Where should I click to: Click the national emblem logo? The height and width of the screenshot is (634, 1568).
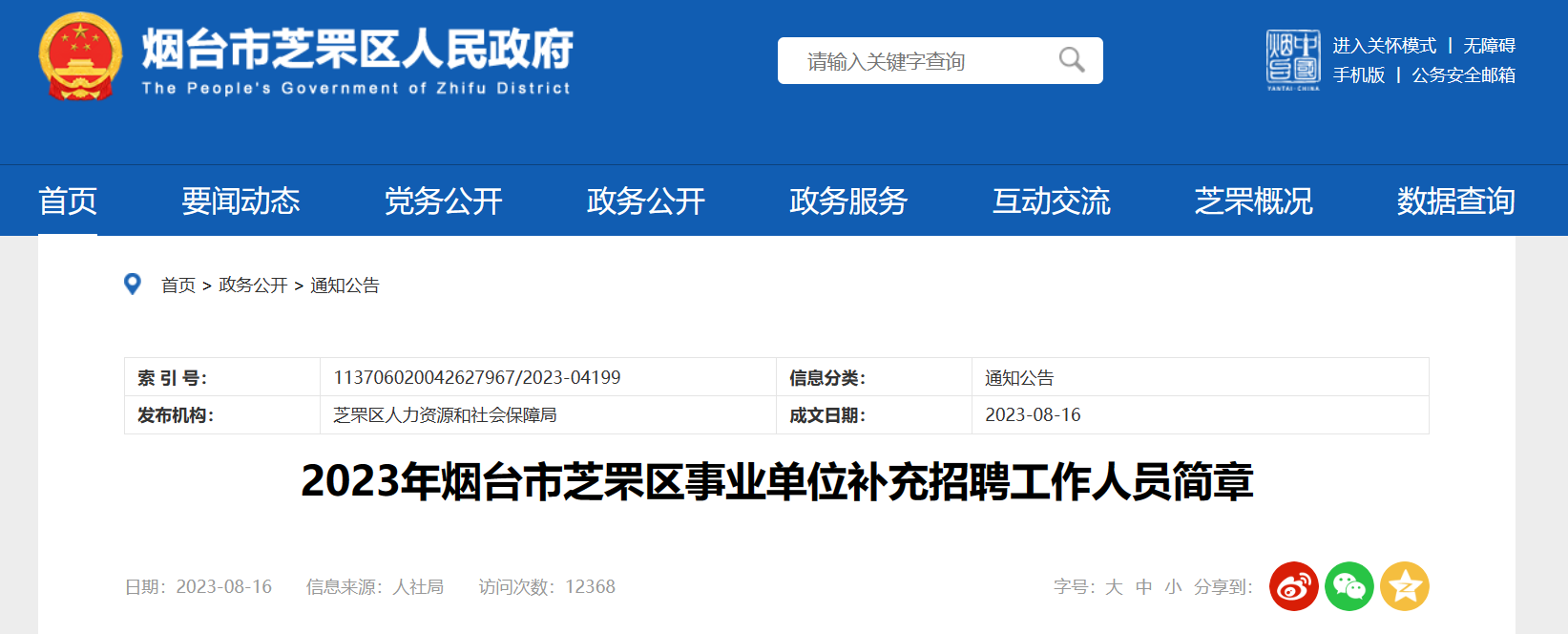click(x=80, y=57)
